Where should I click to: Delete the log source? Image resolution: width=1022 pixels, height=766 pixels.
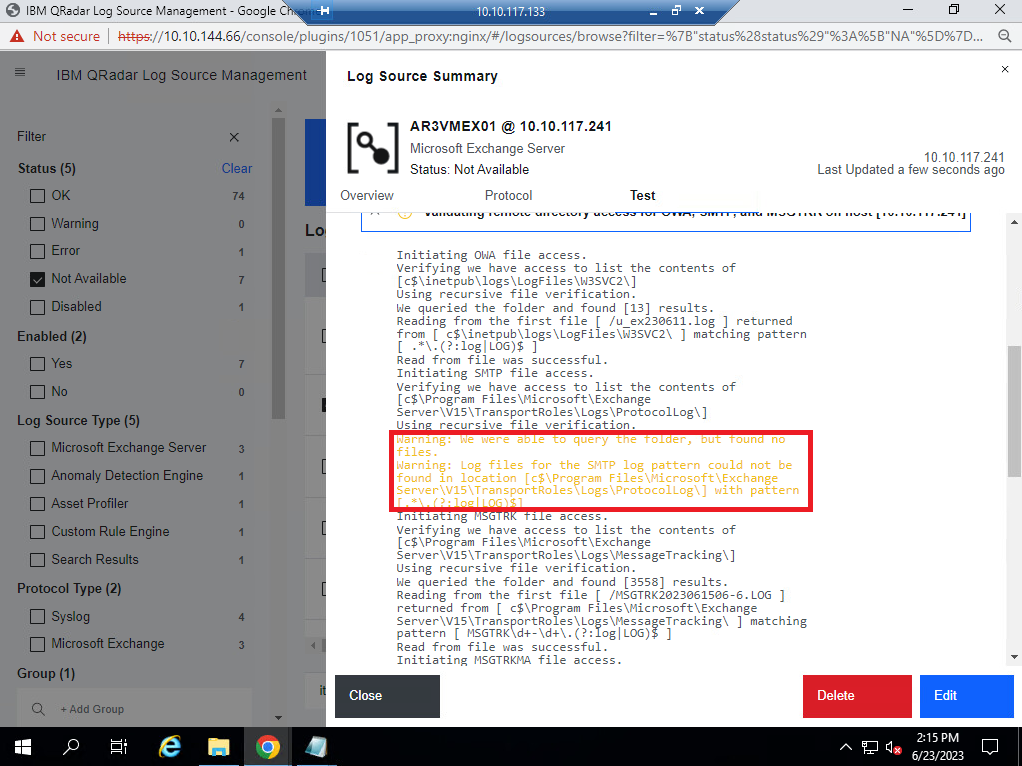857,696
